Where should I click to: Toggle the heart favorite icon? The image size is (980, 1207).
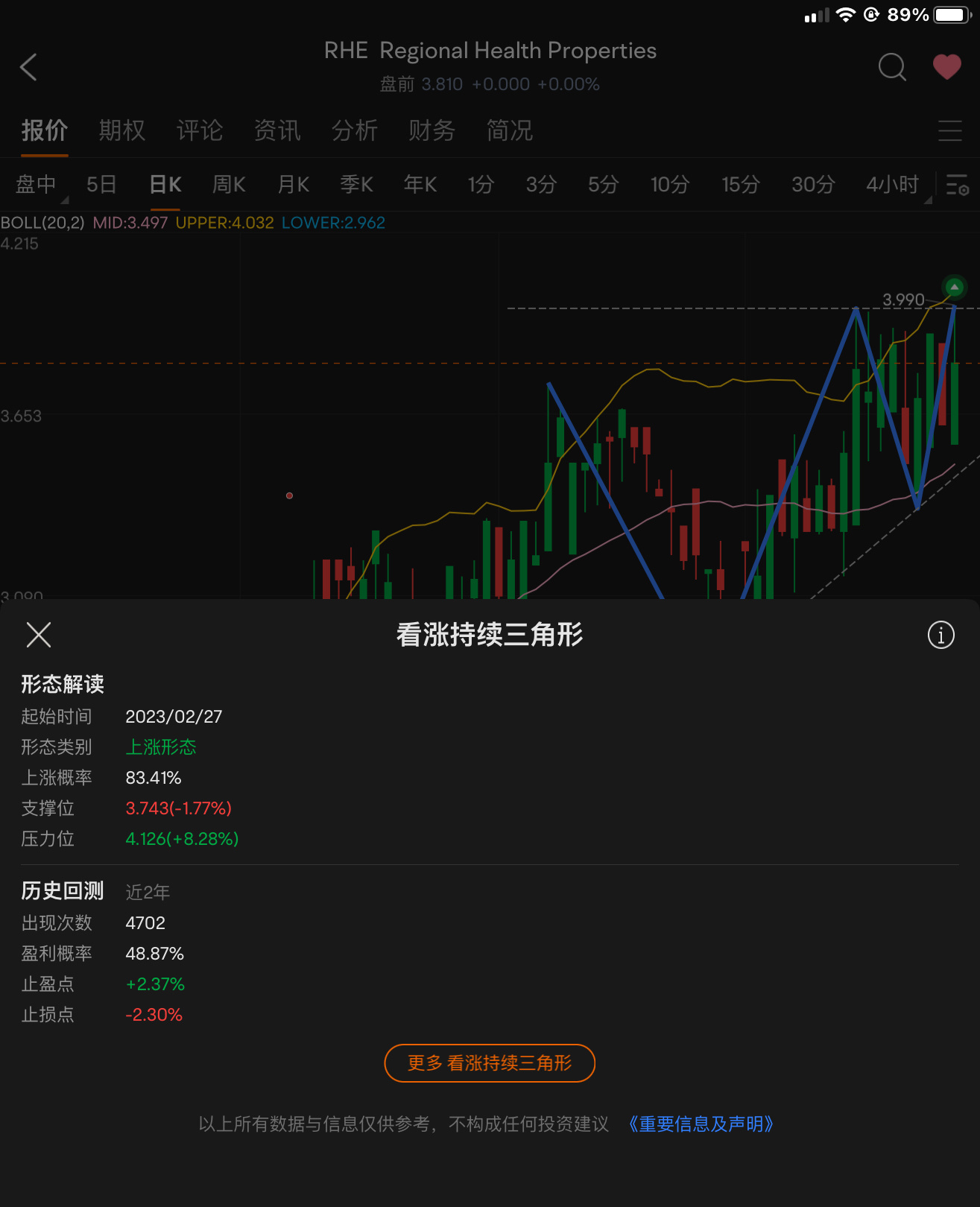point(947,67)
